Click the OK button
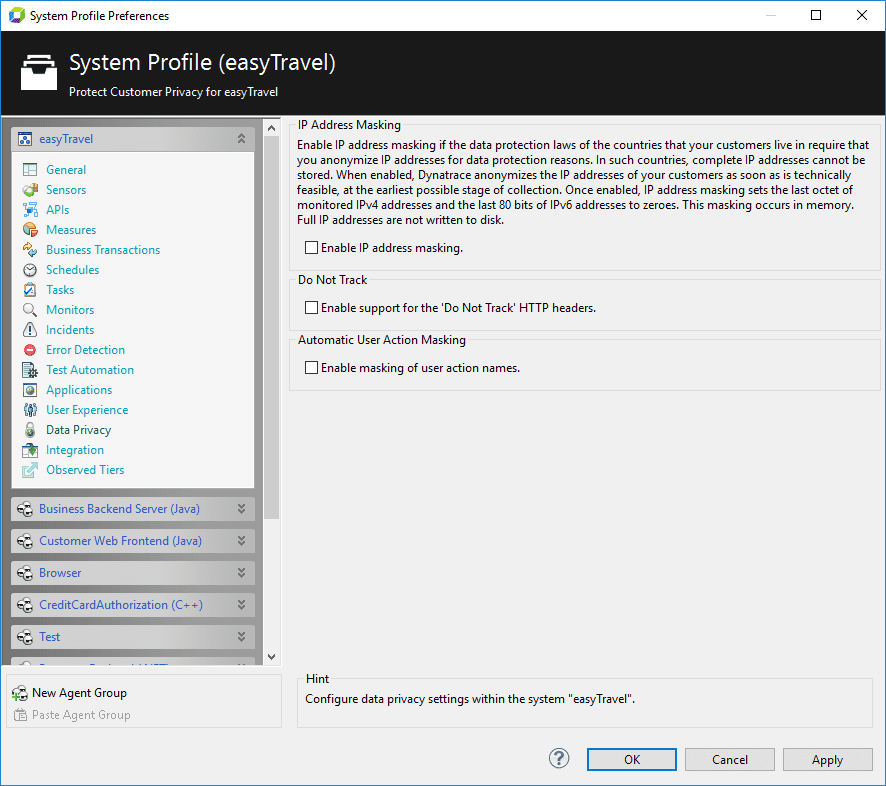Screen dimensions: 886x786 click(632, 759)
